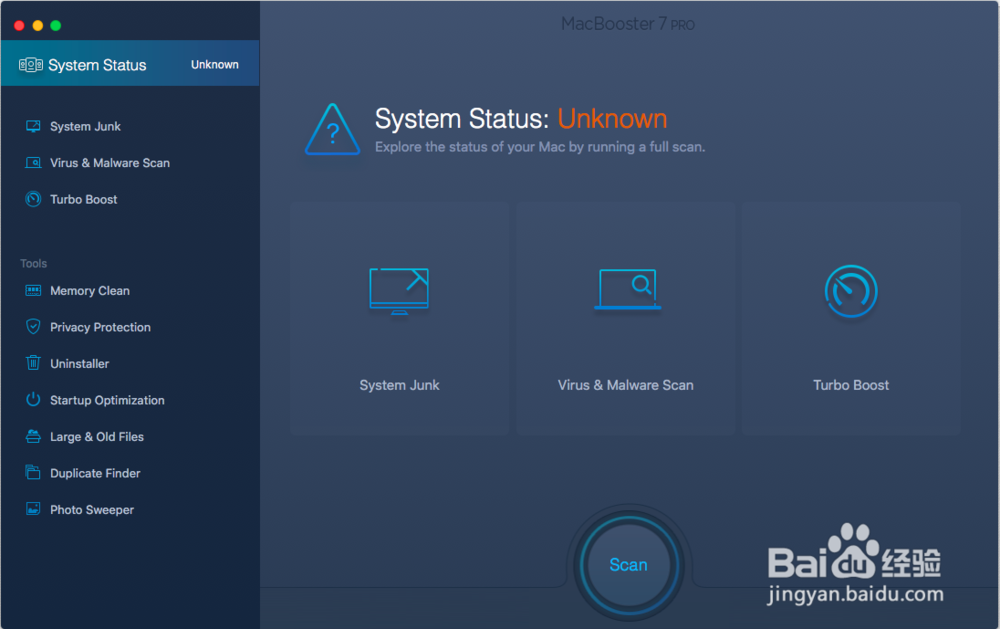This screenshot has width=1000, height=629.
Task: Click the Turbo Boost card label
Action: point(851,385)
